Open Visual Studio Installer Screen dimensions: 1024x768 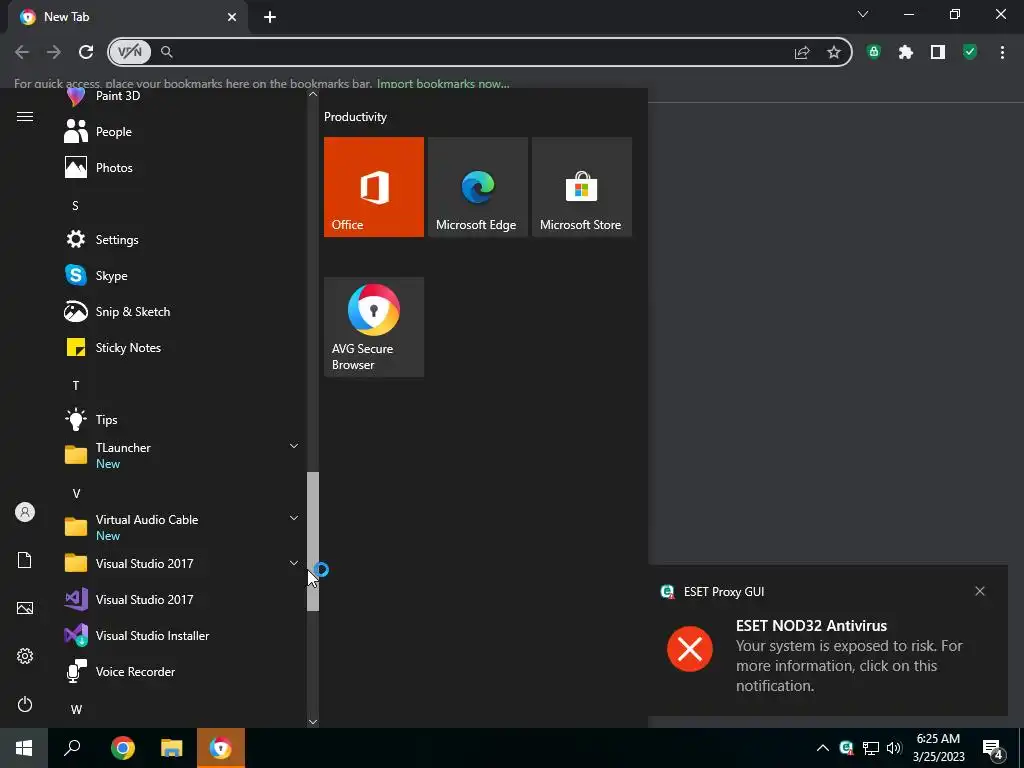click(x=183, y=635)
